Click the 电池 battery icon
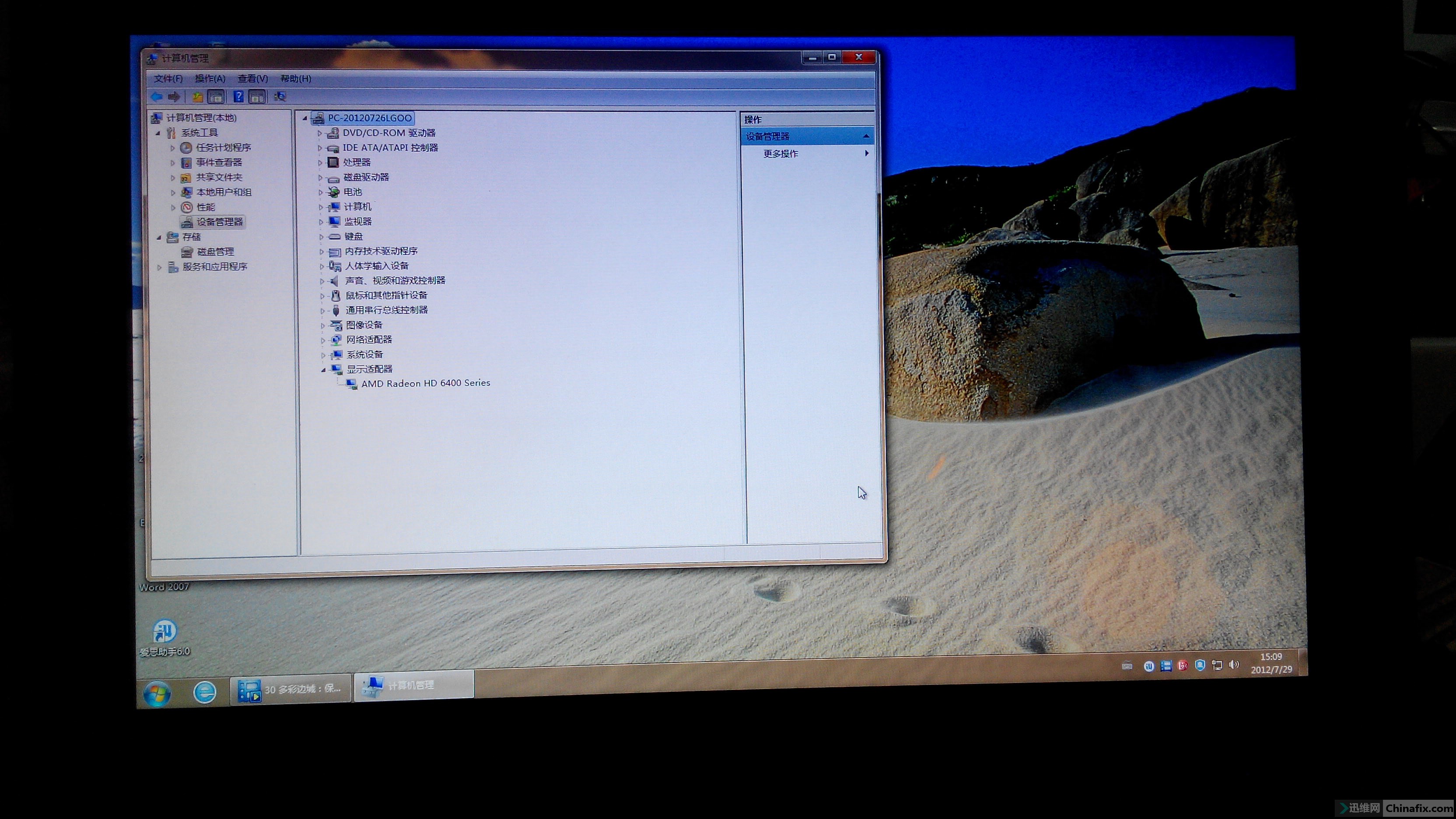1456x819 pixels. (334, 192)
